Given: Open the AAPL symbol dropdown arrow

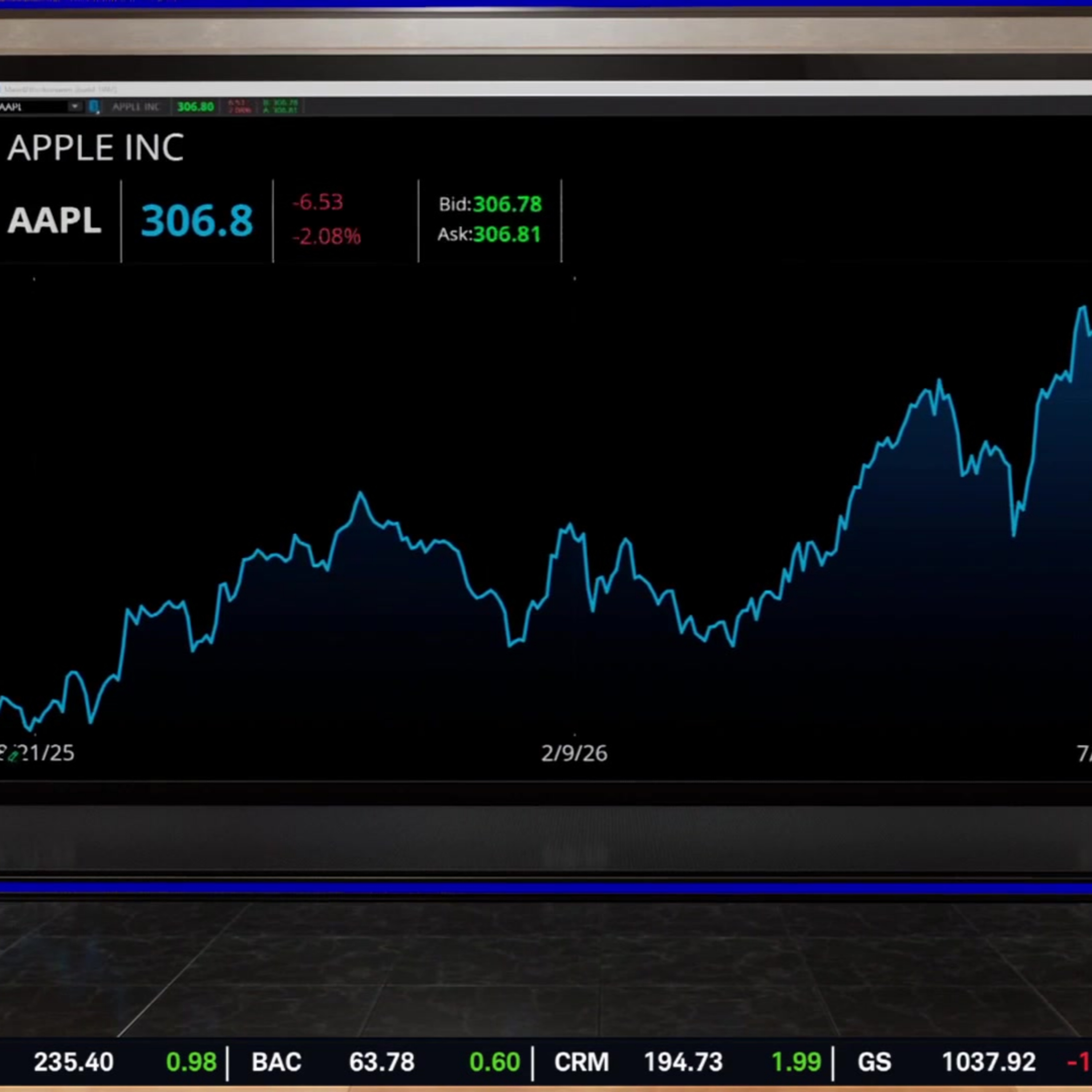Looking at the screenshot, I should point(75,107).
